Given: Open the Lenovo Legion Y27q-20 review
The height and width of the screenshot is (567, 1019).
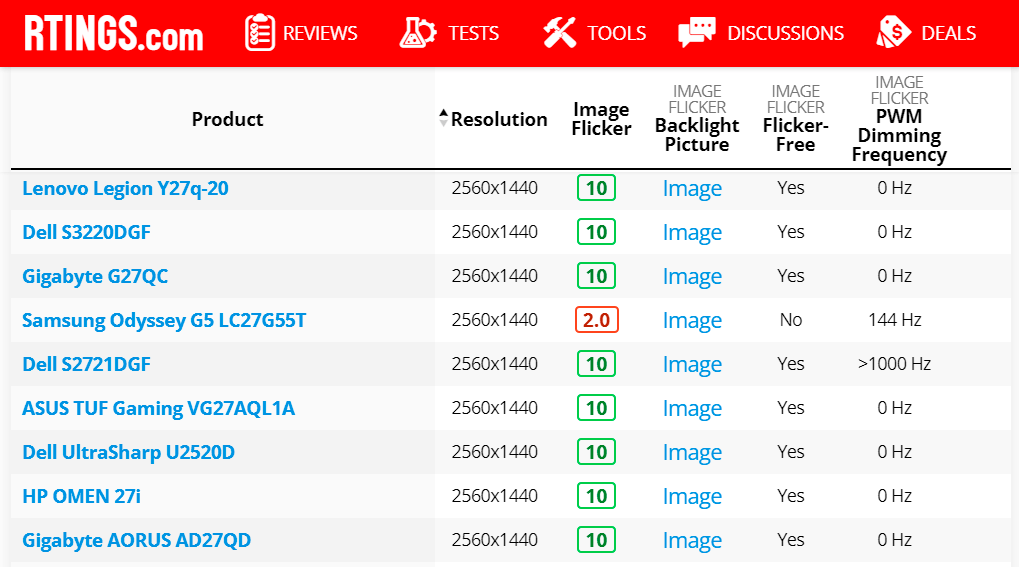Looking at the screenshot, I should click(125, 189).
